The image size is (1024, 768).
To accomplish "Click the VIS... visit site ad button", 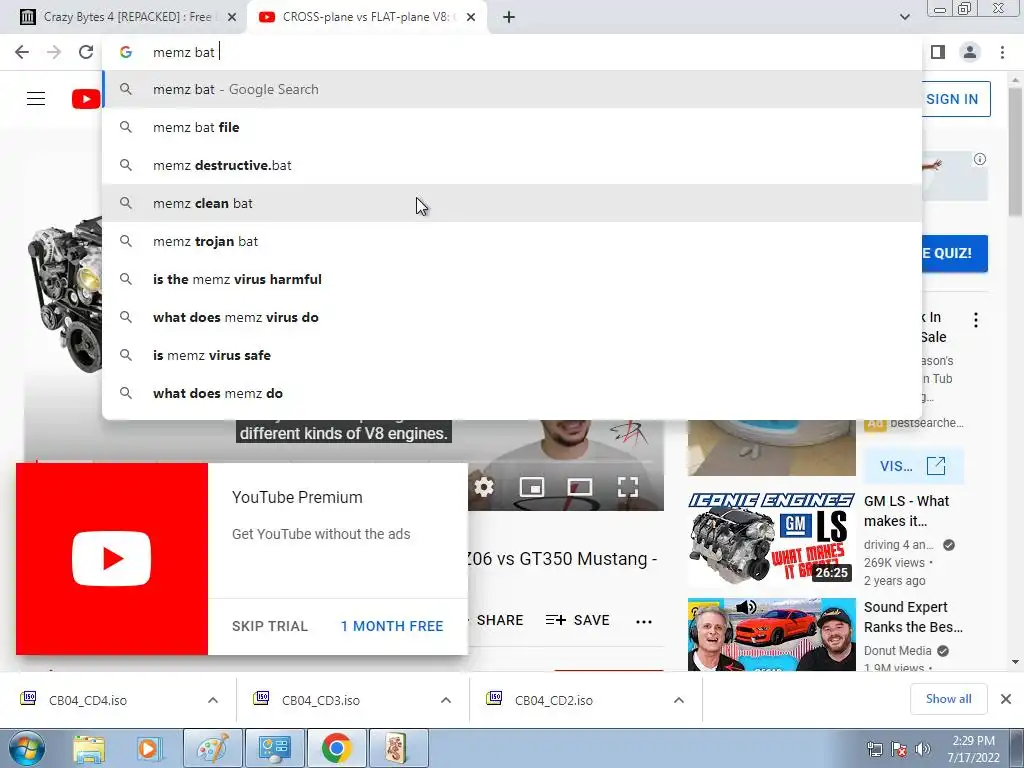I will [x=913, y=466].
